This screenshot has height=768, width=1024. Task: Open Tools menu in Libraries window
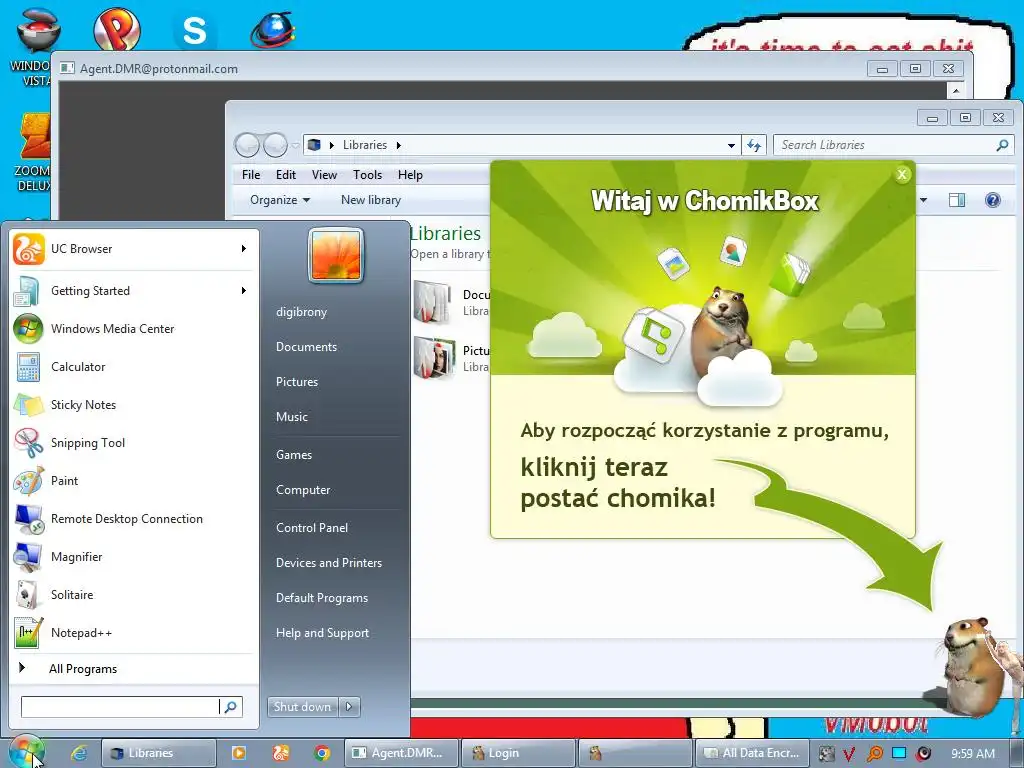click(367, 175)
